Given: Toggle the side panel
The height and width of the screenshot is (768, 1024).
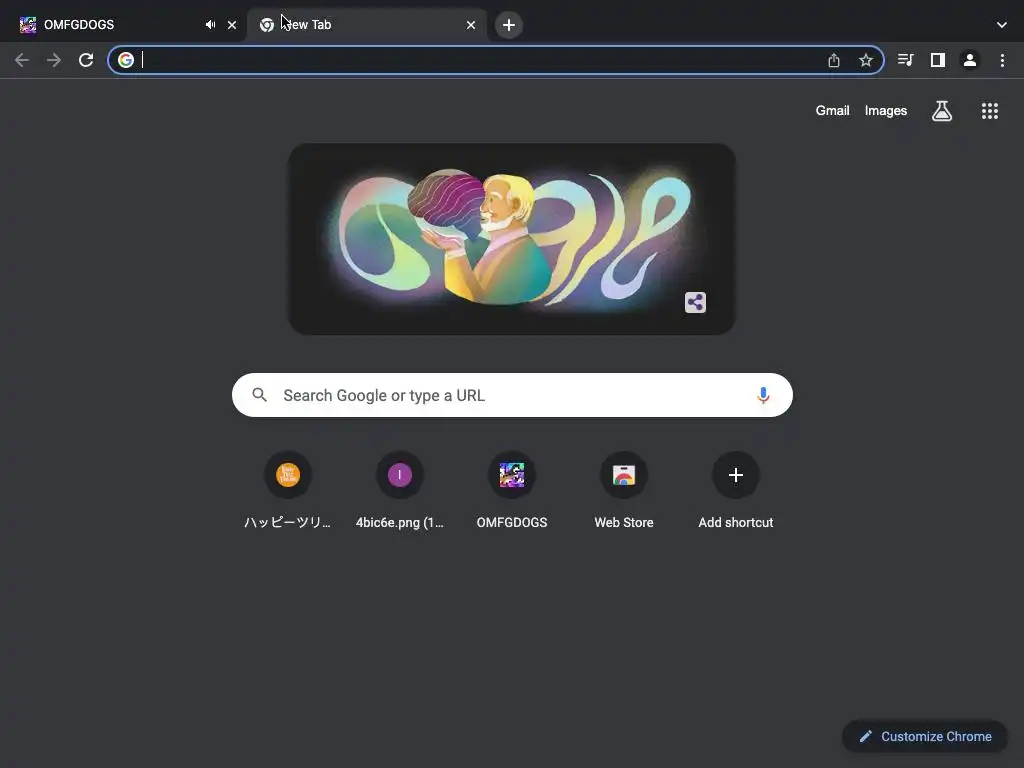Looking at the screenshot, I should 938,60.
